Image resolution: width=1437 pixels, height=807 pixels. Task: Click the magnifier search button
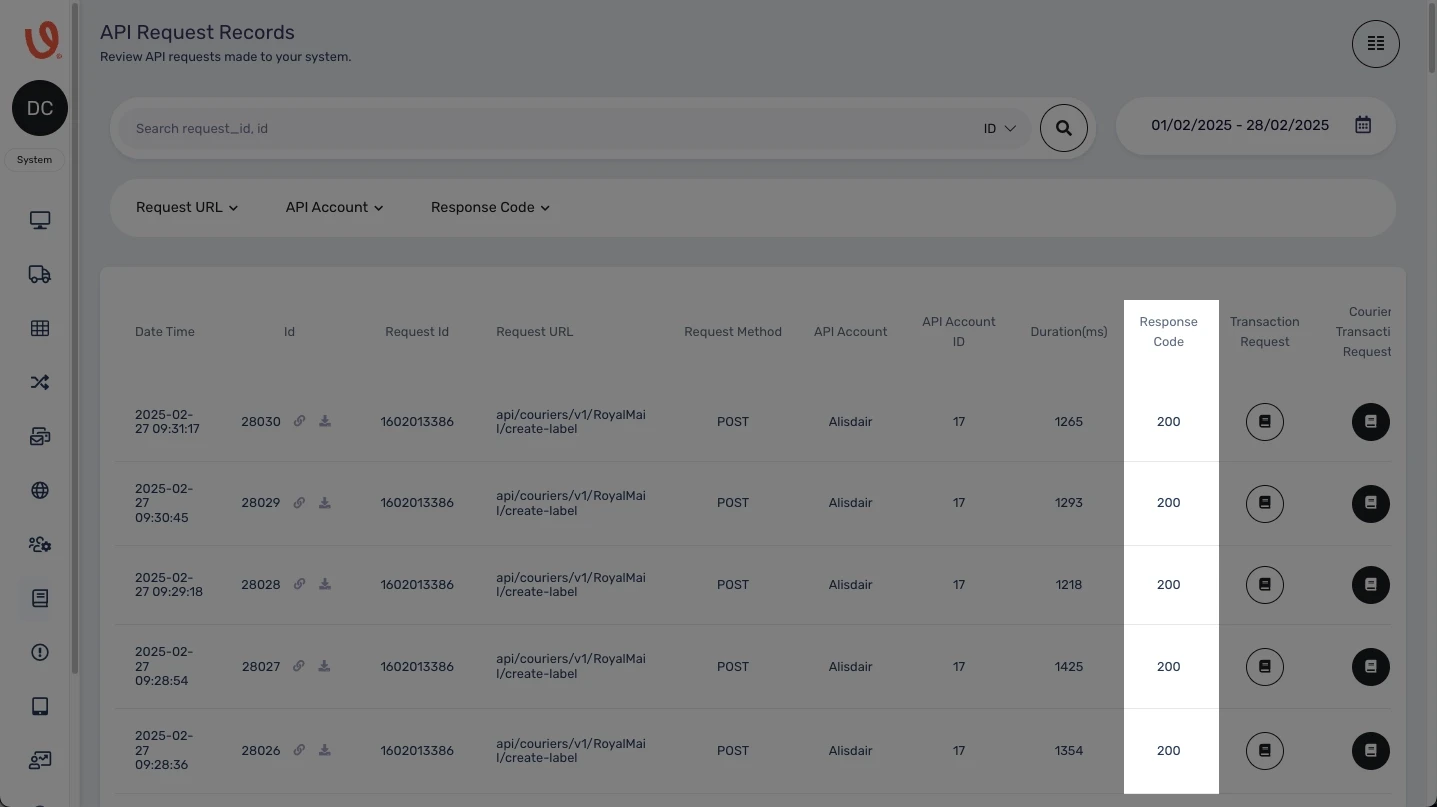coord(1064,128)
